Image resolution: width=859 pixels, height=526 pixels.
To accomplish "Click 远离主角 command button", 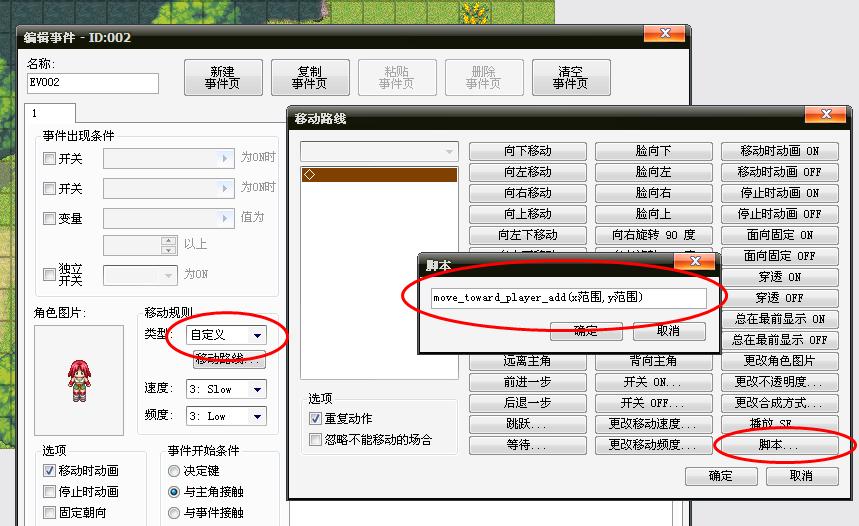I will click(528, 362).
